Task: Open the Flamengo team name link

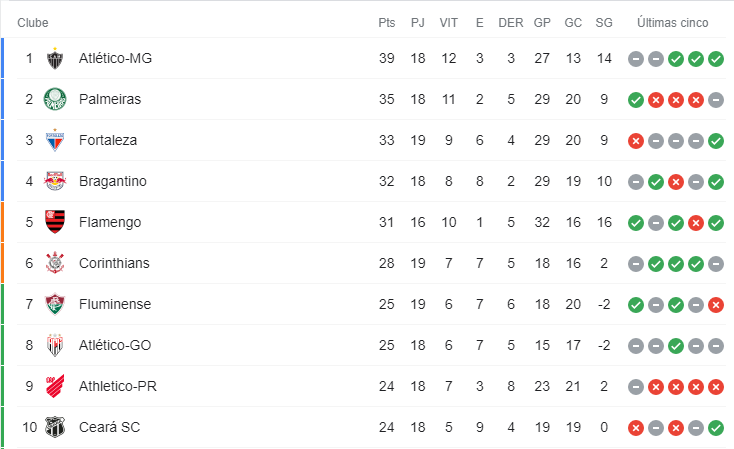Action: (x=110, y=222)
